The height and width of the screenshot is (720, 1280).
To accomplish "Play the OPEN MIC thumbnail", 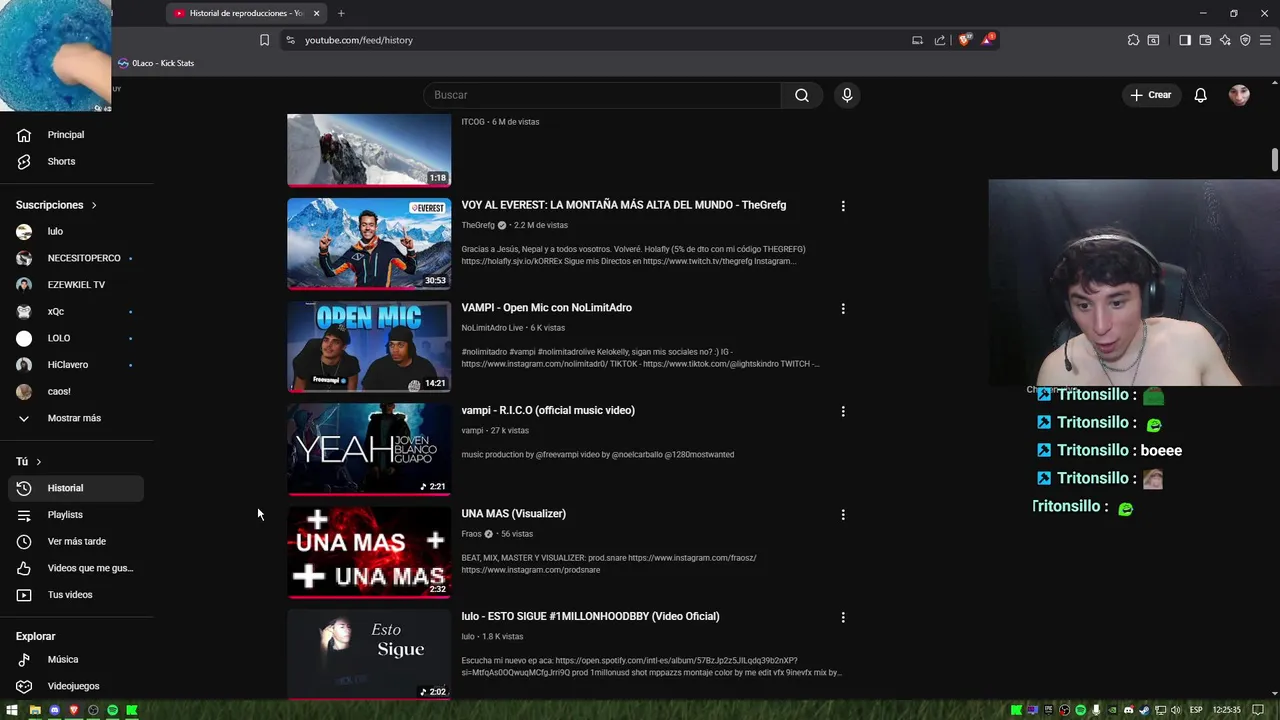I will coord(369,346).
